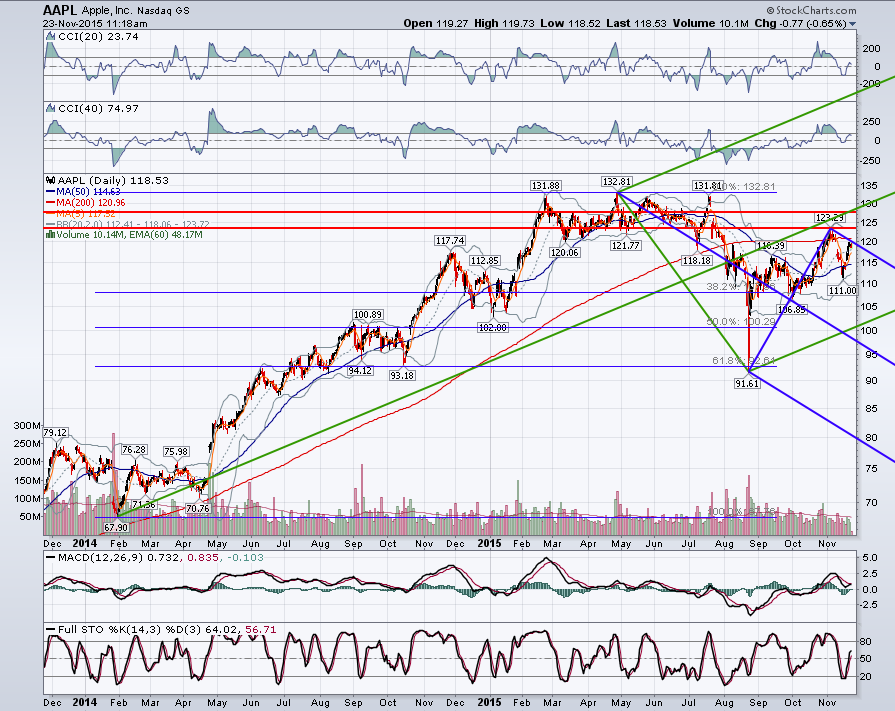Click the '23-Nov-2015 11:18am' timestamp
The width and height of the screenshot is (895, 711).
(x=95, y=24)
